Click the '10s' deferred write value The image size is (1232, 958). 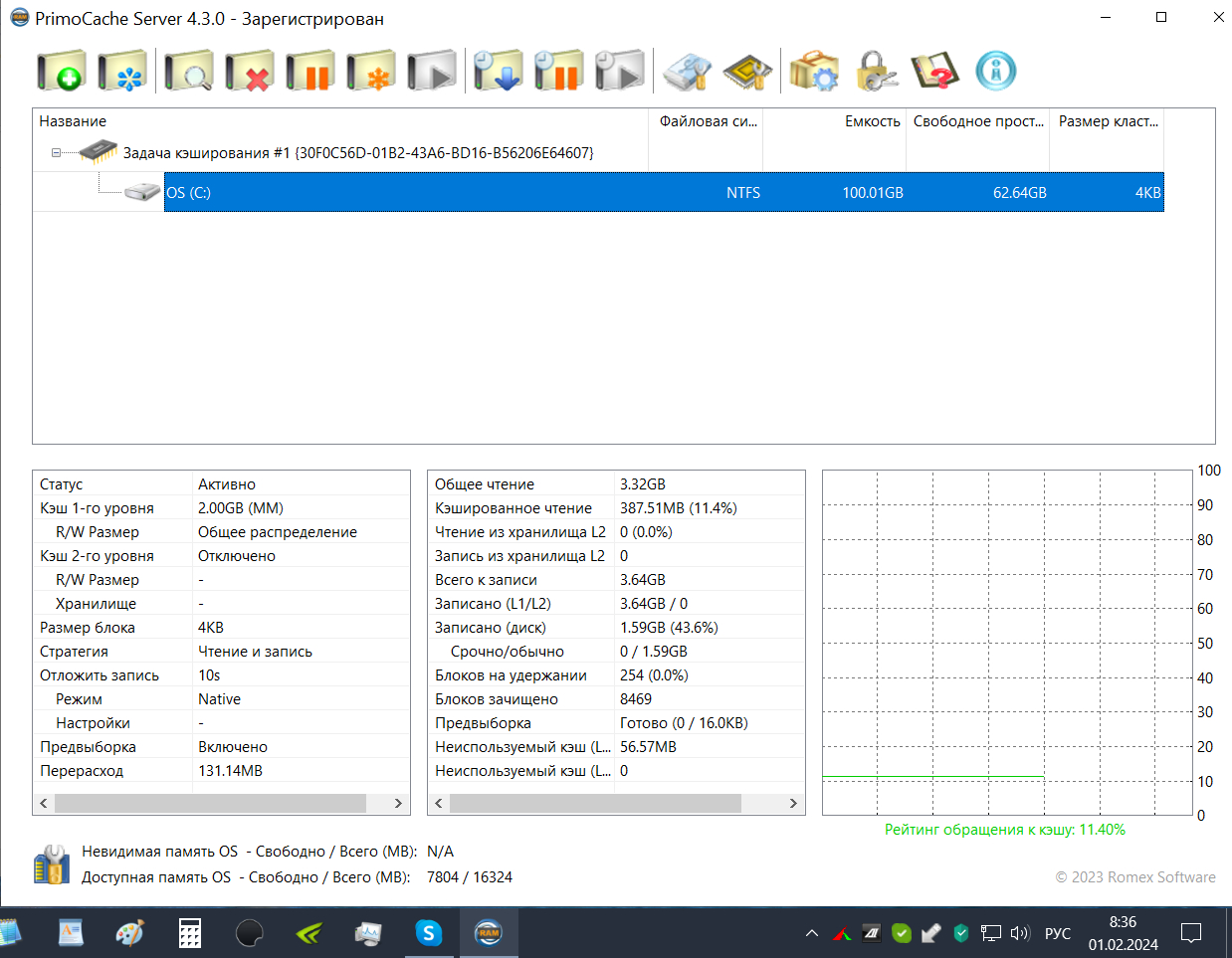tap(209, 675)
